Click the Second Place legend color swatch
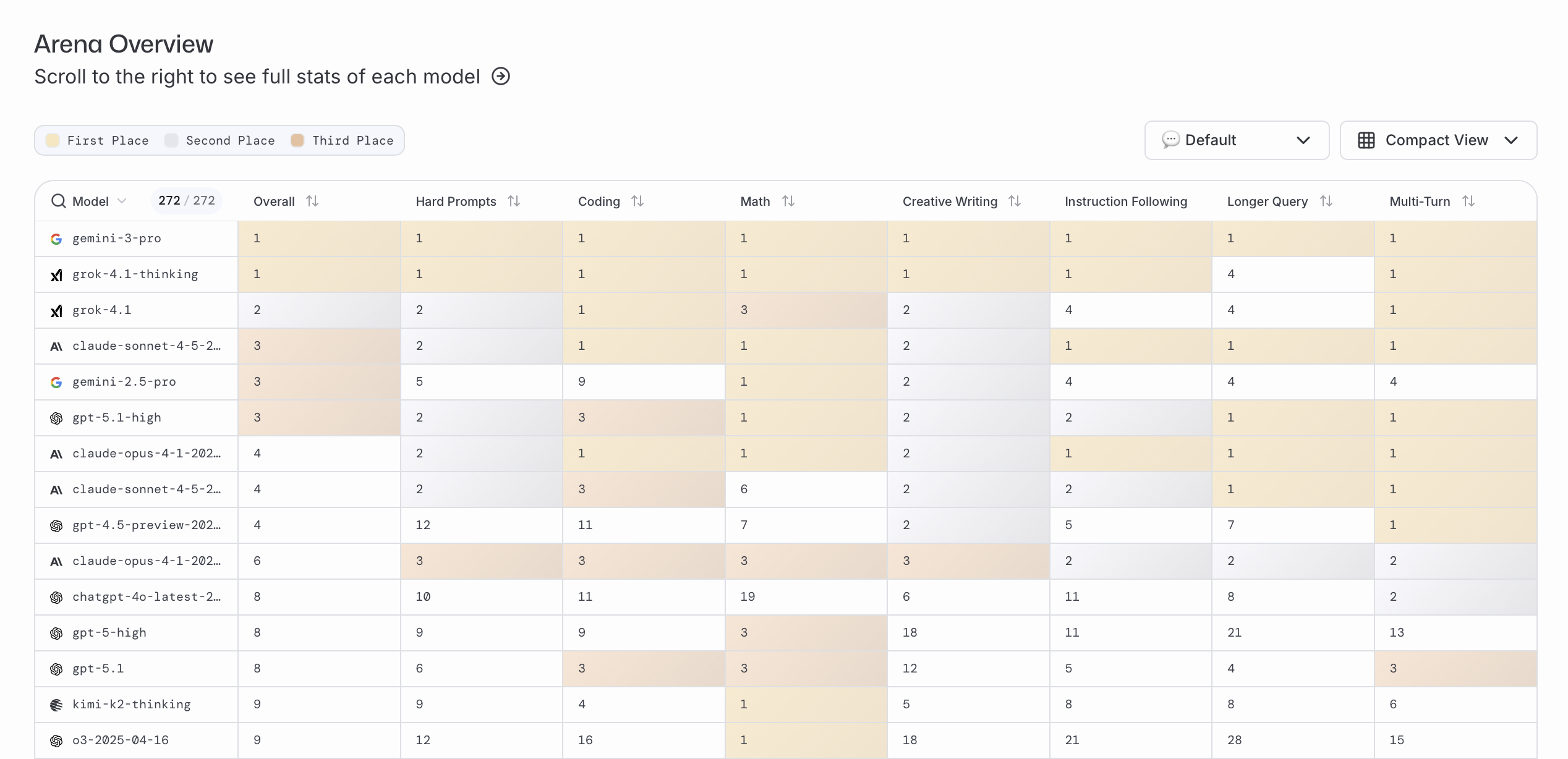The image size is (1568, 759). (171, 140)
